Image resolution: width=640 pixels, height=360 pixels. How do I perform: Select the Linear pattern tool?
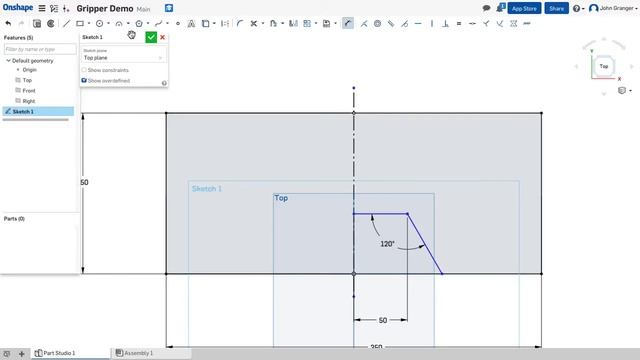pyautogui.click(x=307, y=24)
